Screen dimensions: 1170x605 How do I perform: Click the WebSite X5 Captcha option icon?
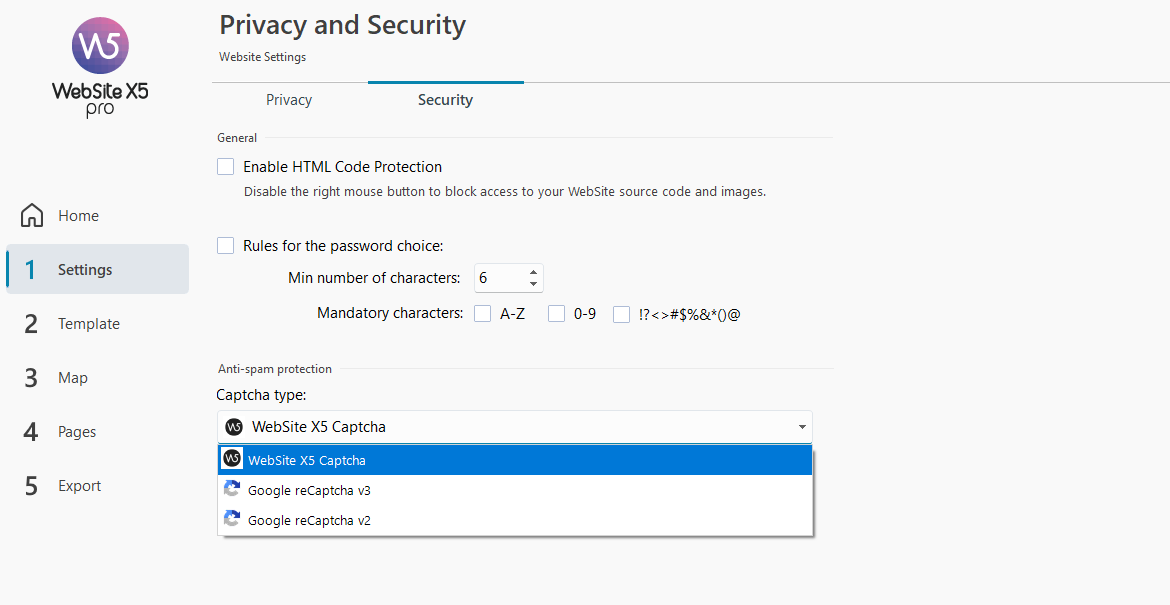(x=232, y=460)
